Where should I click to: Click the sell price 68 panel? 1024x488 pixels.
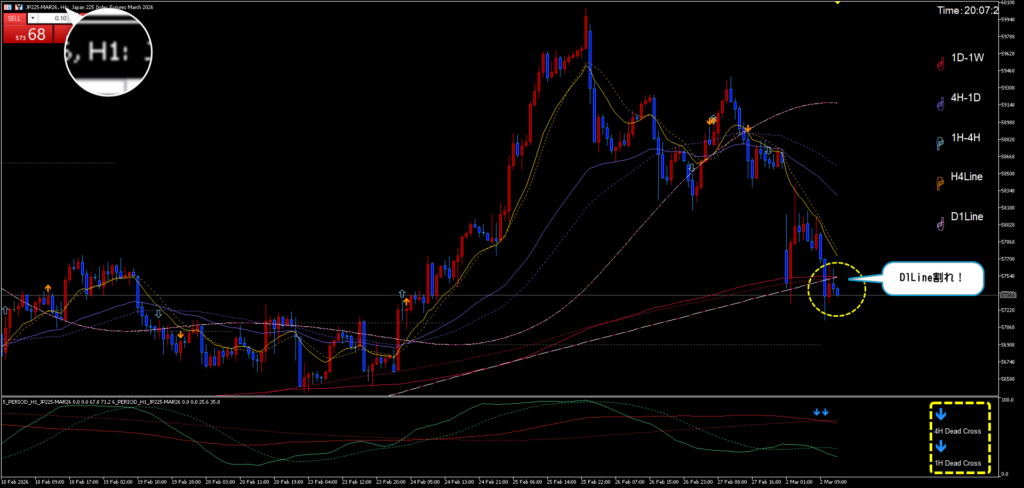28,34
